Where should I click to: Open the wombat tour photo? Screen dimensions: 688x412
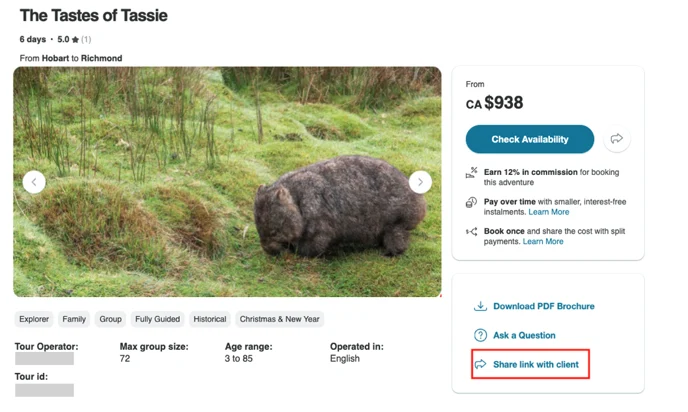pos(227,182)
